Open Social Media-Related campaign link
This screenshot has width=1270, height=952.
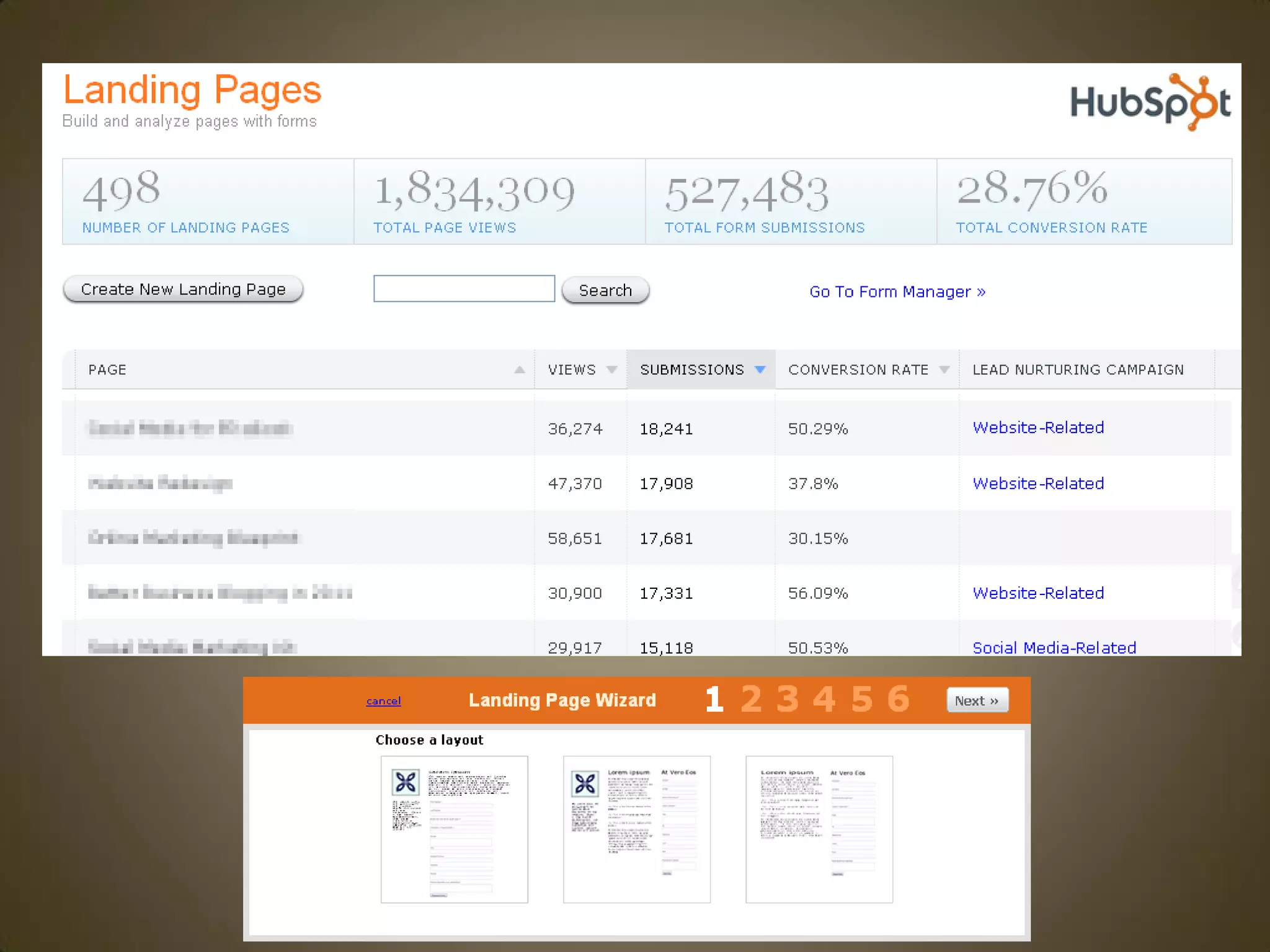pos(1054,648)
